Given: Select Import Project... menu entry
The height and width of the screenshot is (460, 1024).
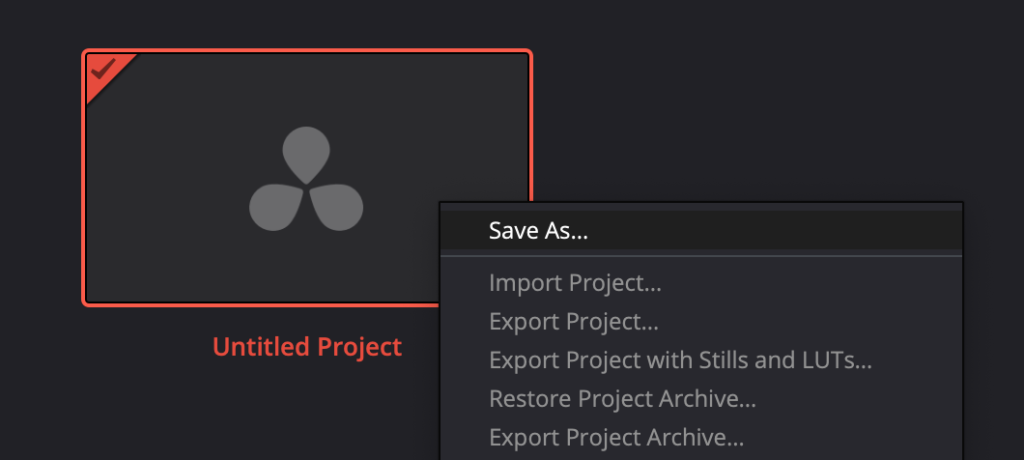Looking at the screenshot, I should (575, 283).
